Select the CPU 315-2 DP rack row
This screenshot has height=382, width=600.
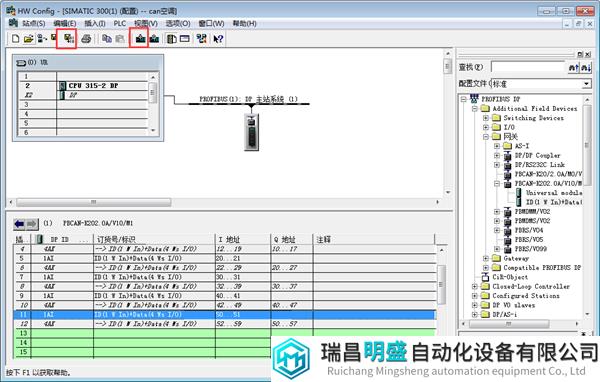83,86
